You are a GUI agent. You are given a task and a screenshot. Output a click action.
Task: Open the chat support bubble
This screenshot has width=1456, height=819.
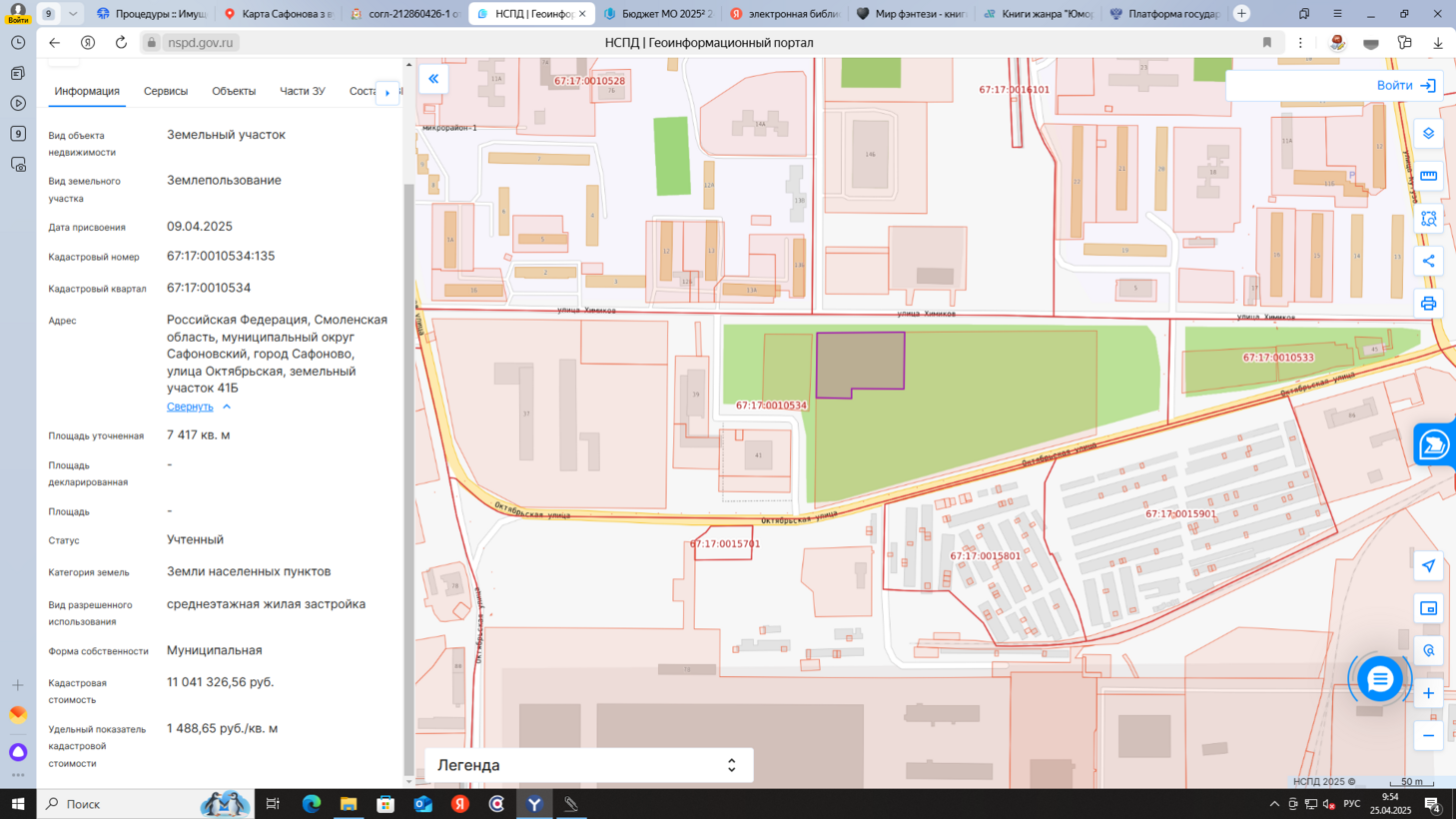point(1379,679)
